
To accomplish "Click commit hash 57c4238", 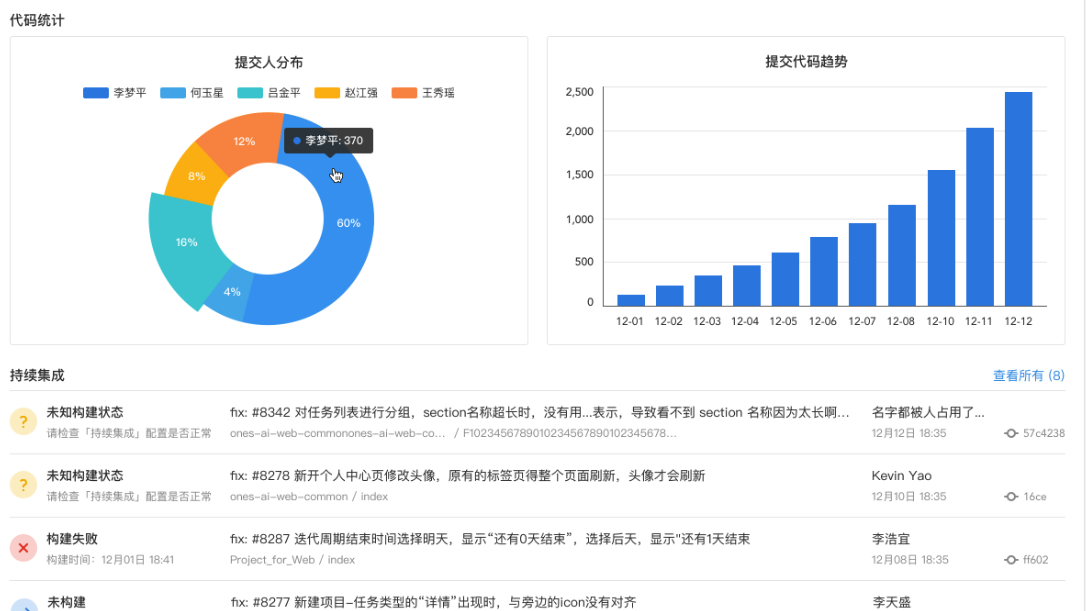I will 1044,434.
